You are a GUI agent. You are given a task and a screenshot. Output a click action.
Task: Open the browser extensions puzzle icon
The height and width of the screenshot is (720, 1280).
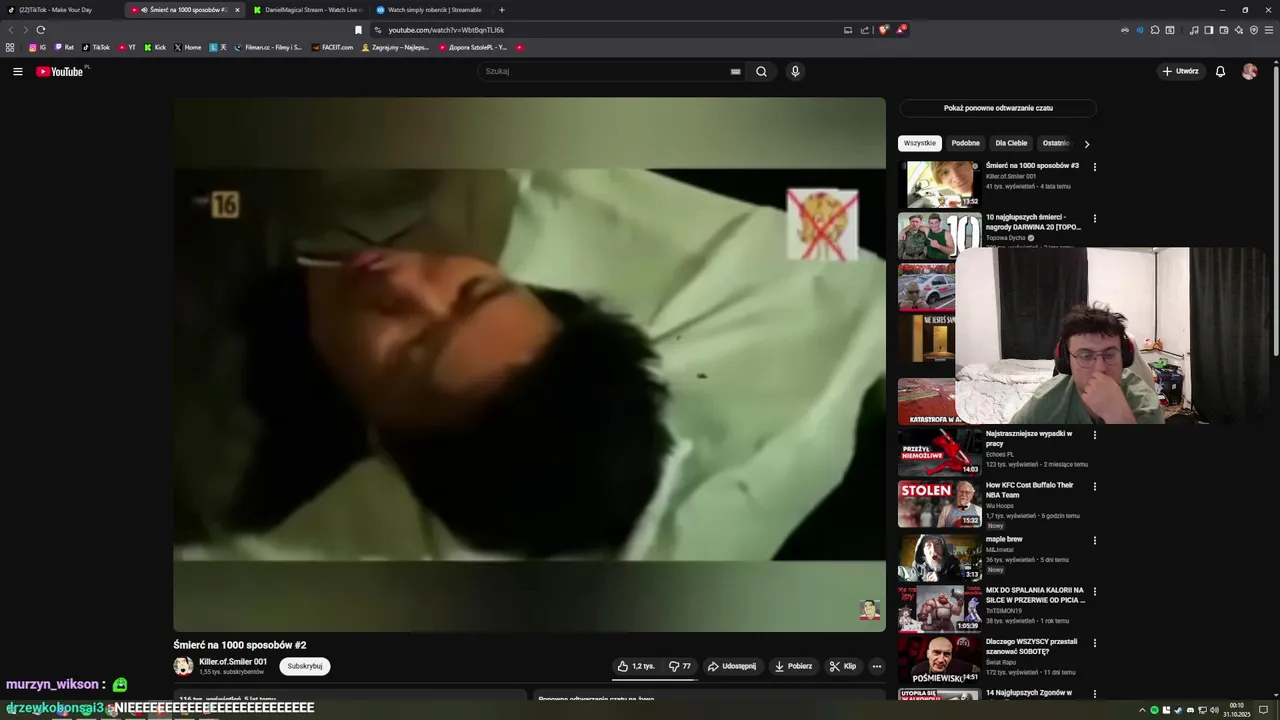(1155, 30)
